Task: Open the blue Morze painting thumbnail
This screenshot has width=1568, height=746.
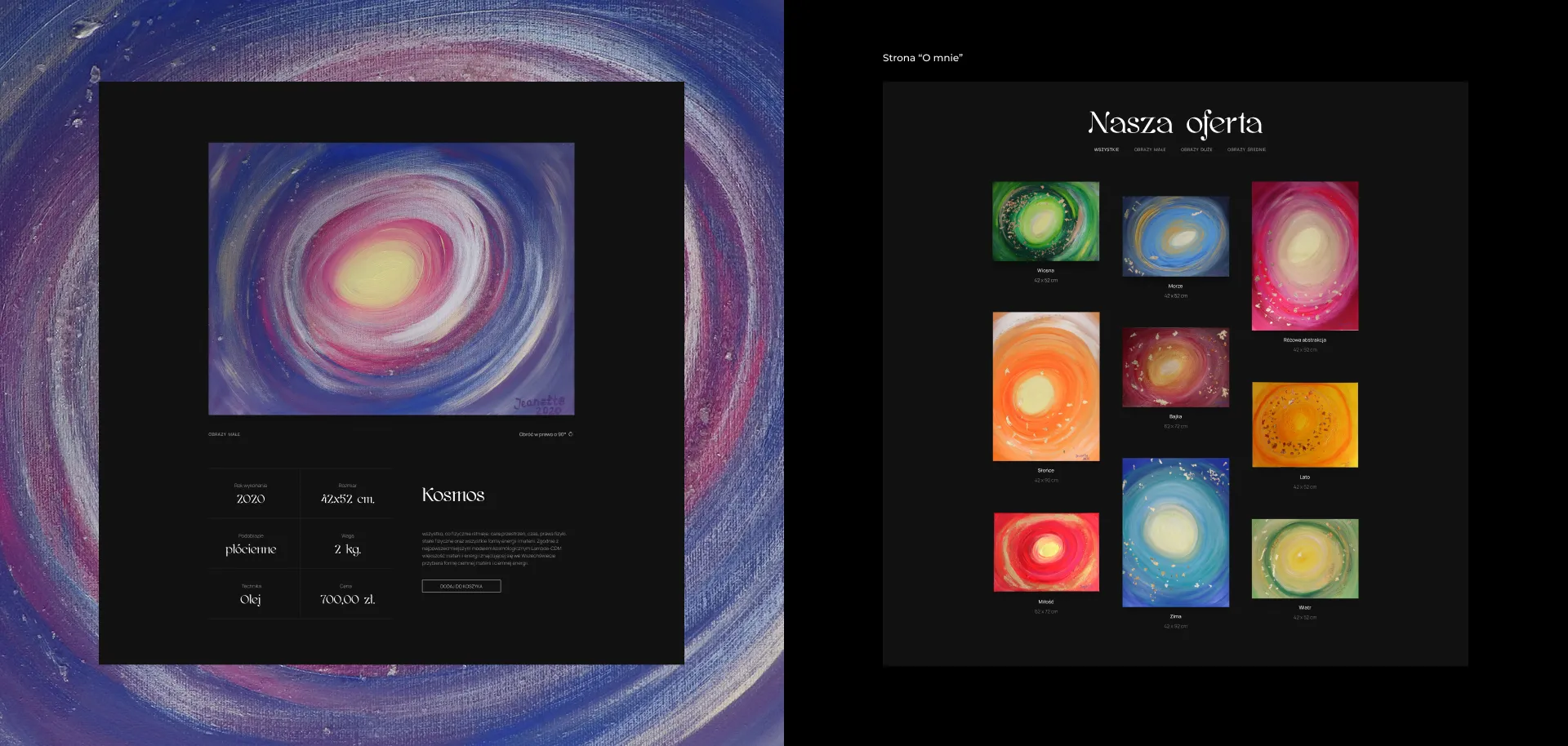Action: (1175, 236)
